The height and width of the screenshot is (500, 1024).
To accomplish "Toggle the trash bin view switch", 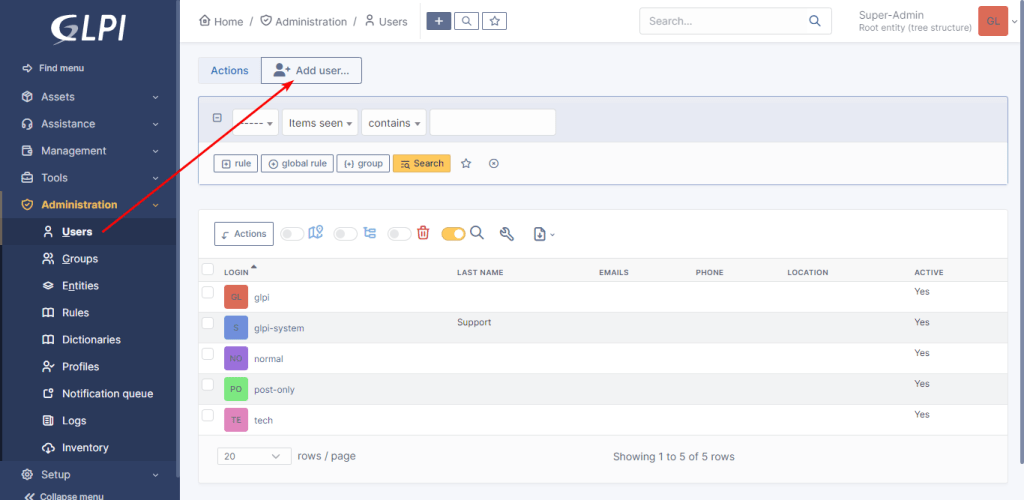I will coord(399,234).
